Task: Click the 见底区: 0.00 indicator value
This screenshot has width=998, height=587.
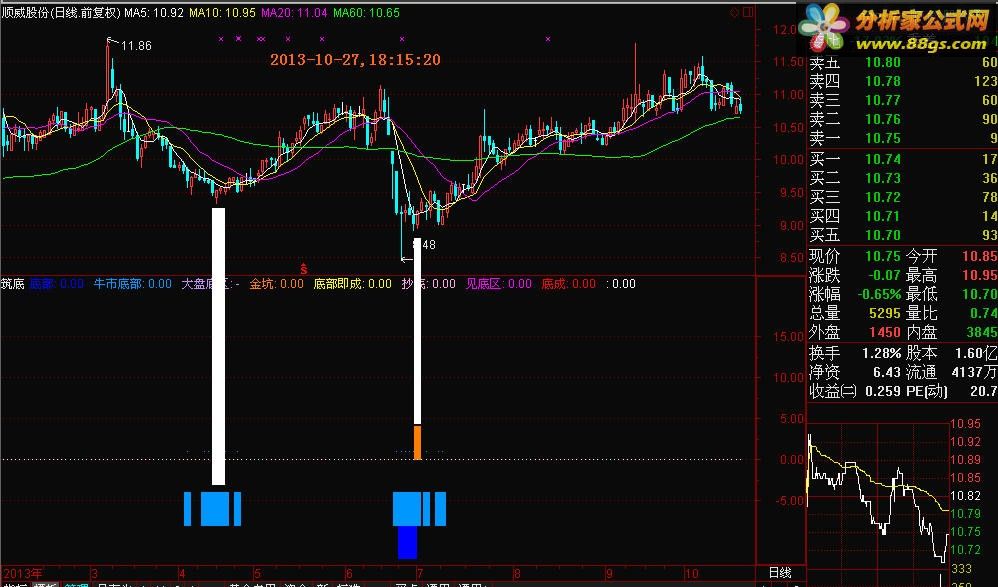Action: [498, 284]
